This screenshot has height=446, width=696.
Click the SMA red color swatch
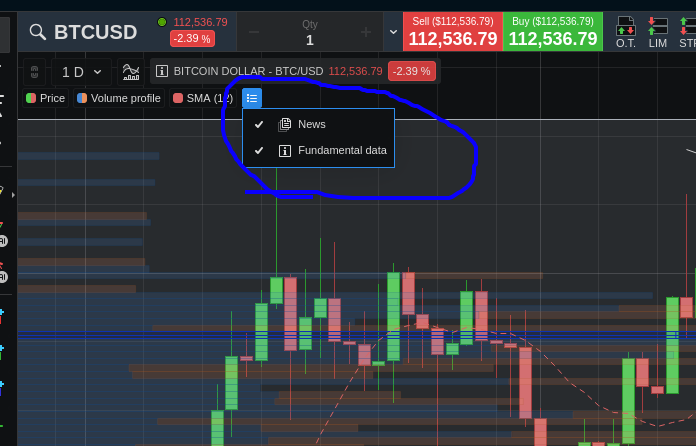click(178, 98)
